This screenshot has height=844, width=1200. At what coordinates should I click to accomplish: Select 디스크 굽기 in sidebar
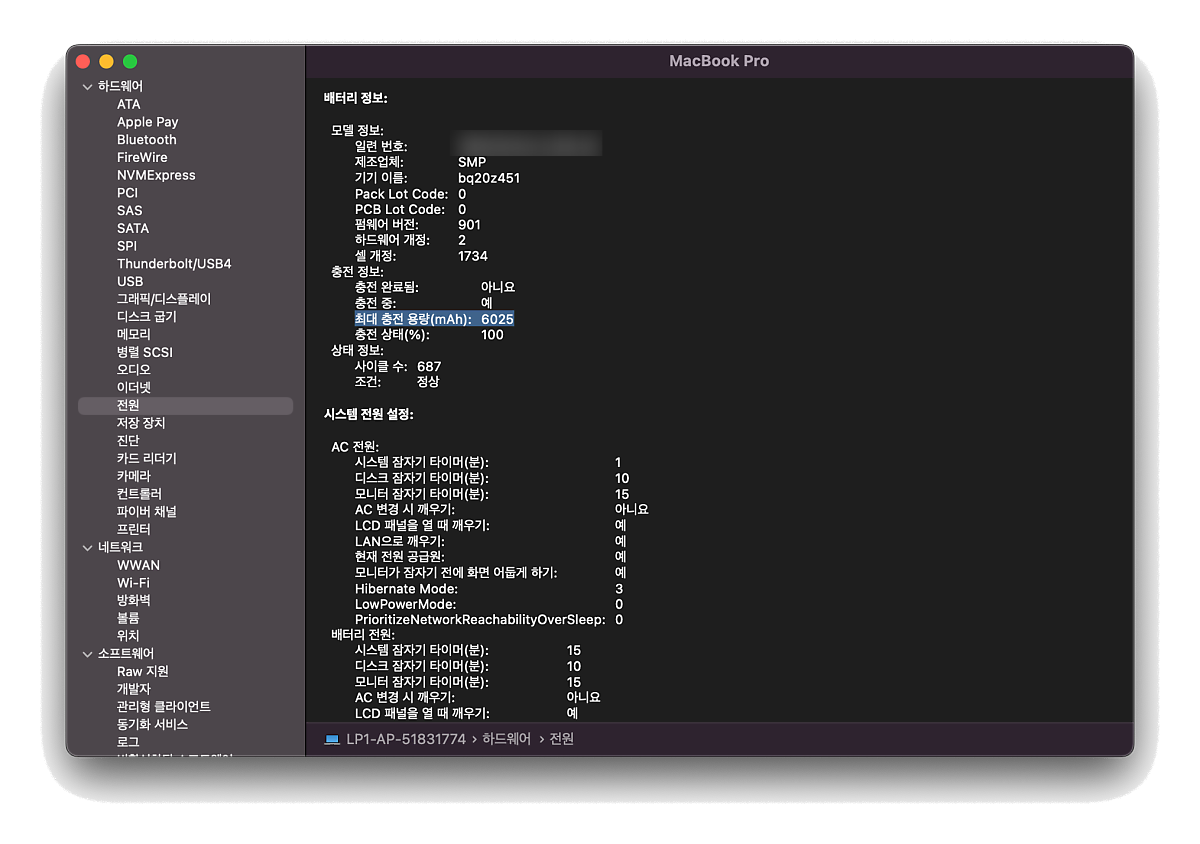[146, 317]
